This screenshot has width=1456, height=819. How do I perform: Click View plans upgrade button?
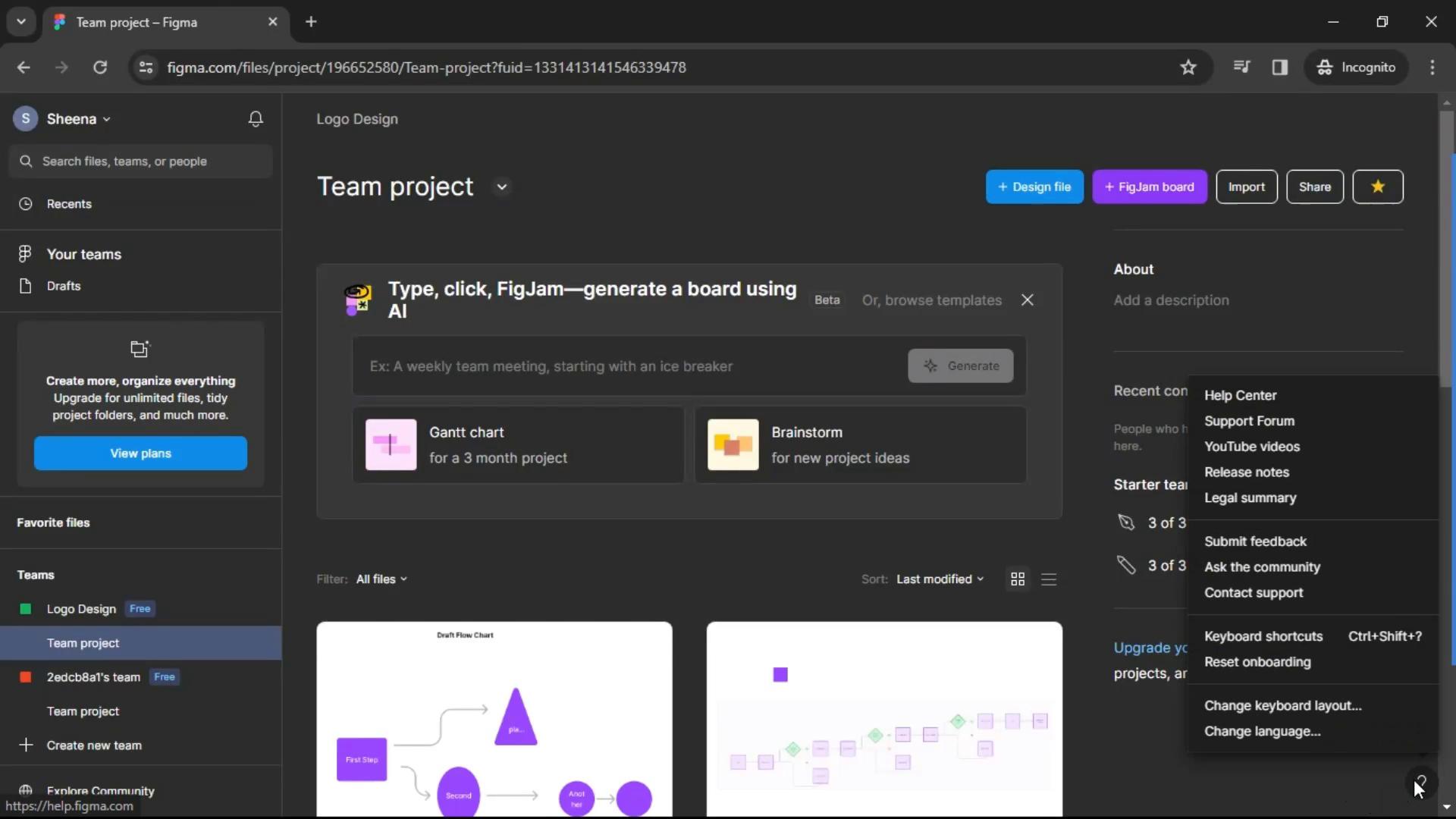141,453
